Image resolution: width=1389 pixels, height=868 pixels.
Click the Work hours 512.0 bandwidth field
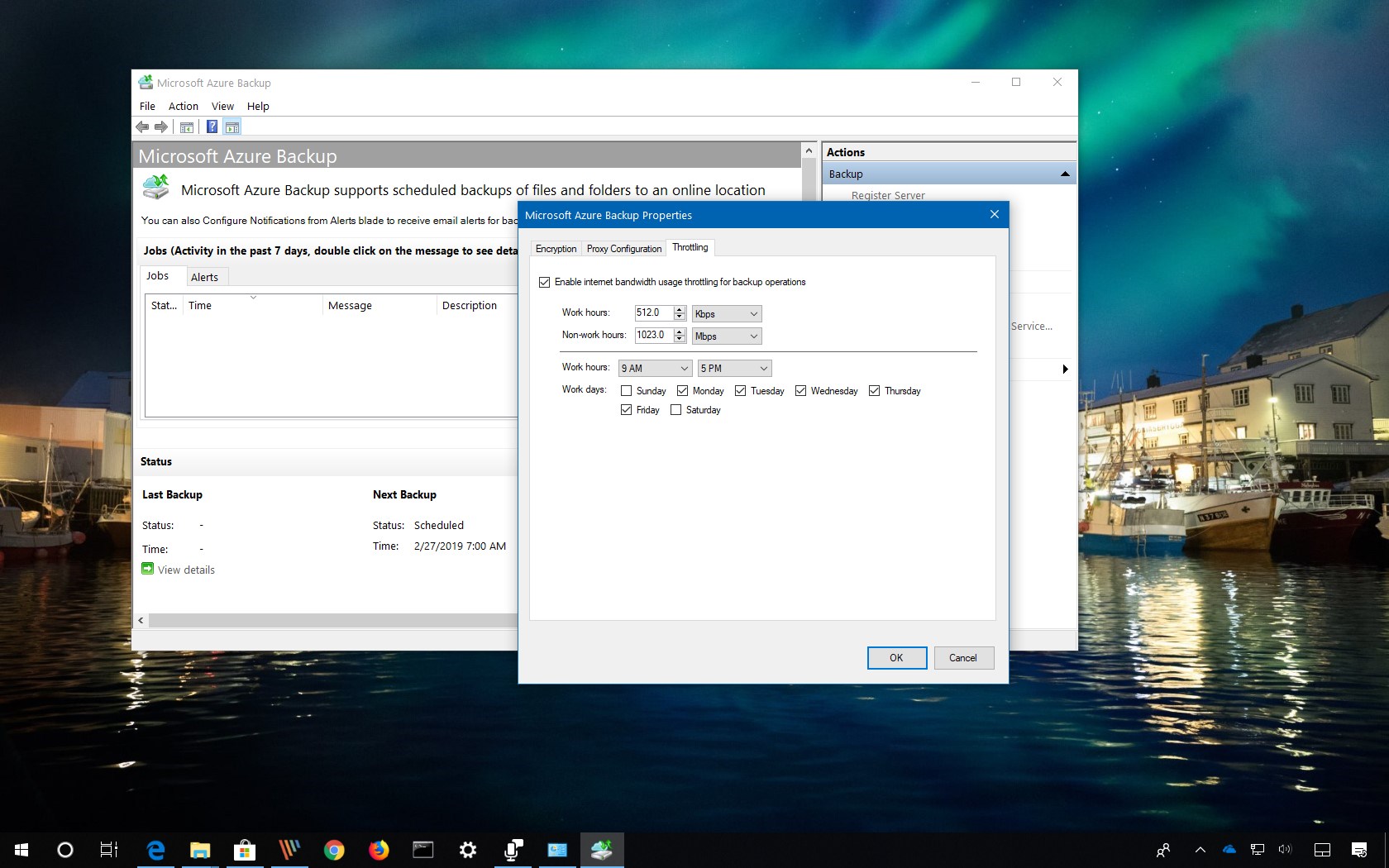pos(653,312)
